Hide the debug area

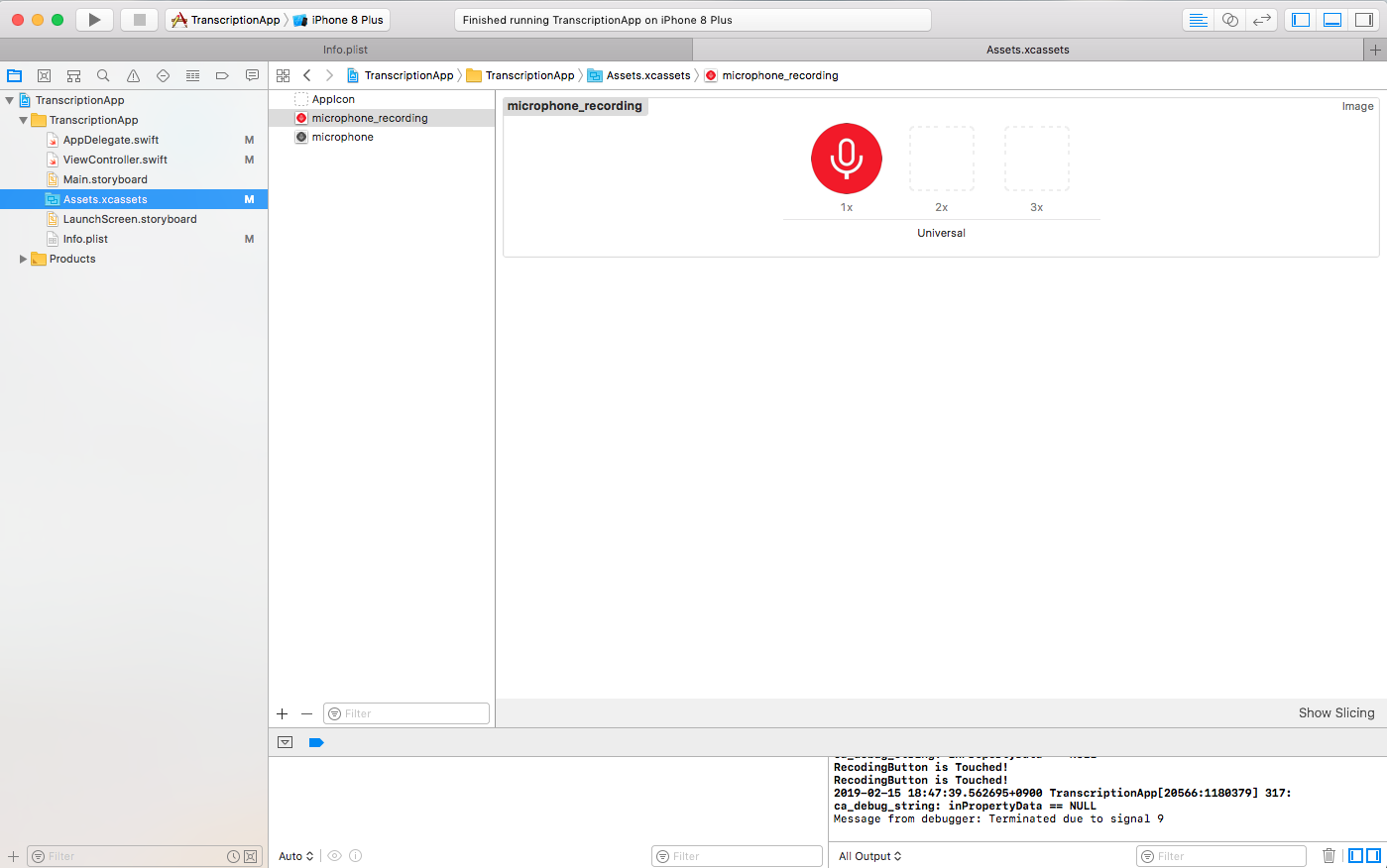pos(286,742)
